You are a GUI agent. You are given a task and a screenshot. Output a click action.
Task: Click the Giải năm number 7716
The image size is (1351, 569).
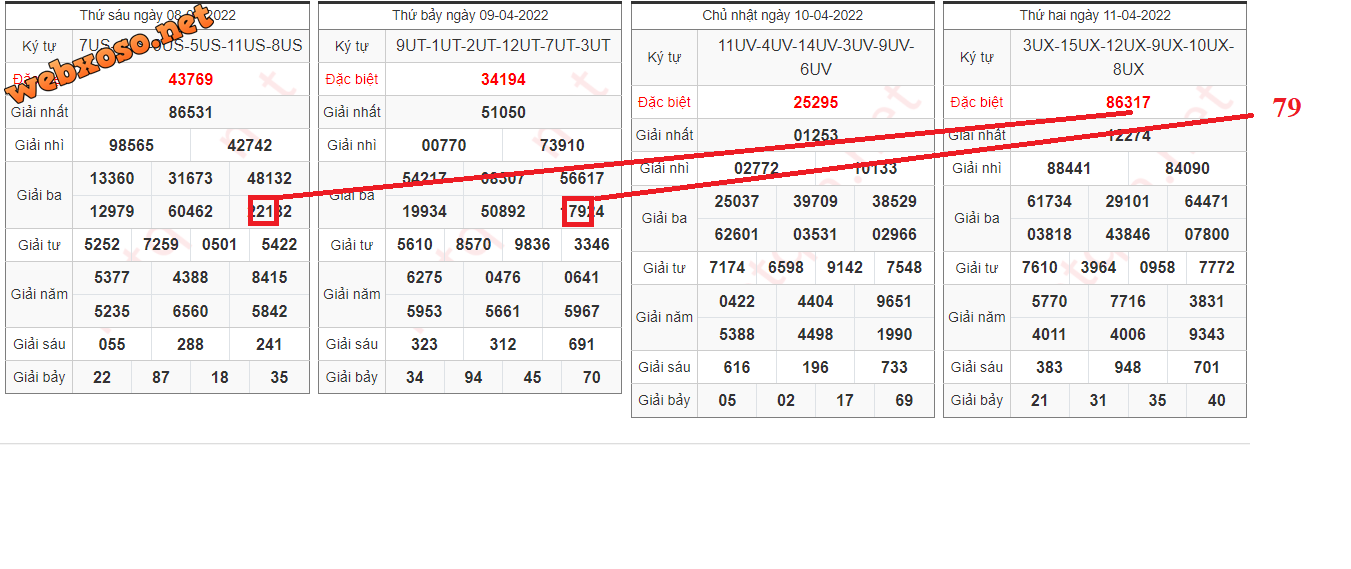(1127, 301)
